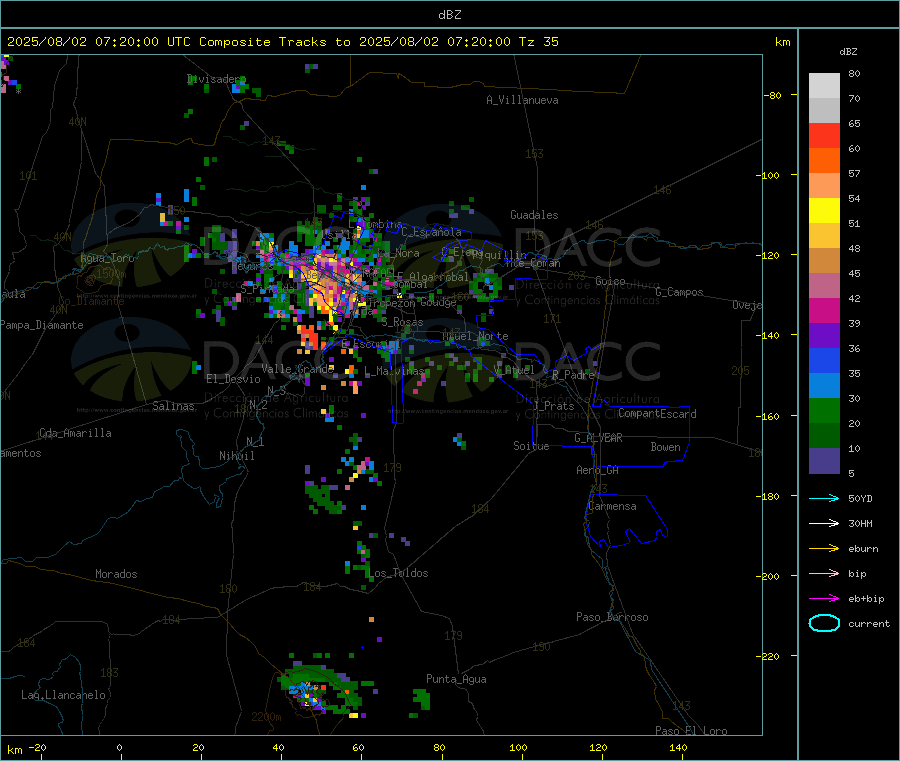Click the Guadales place label
This screenshot has width=900, height=761.
pos(534,215)
